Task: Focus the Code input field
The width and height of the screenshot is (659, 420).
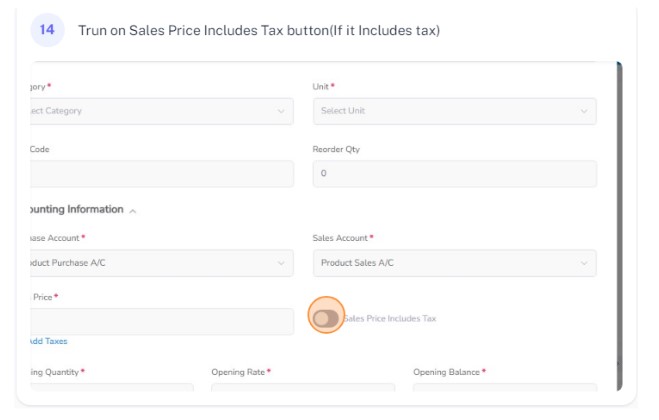Action: point(162,174)
